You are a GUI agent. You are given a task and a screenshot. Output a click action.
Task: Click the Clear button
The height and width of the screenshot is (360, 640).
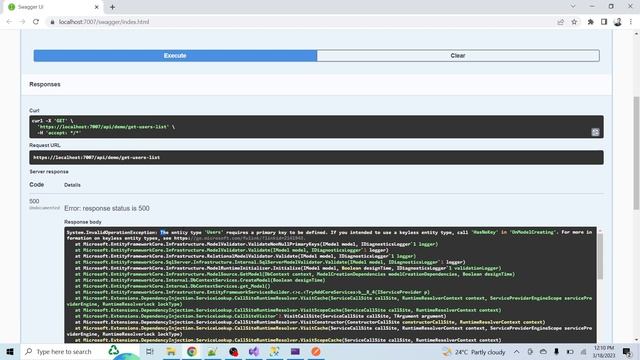(458, 56)
